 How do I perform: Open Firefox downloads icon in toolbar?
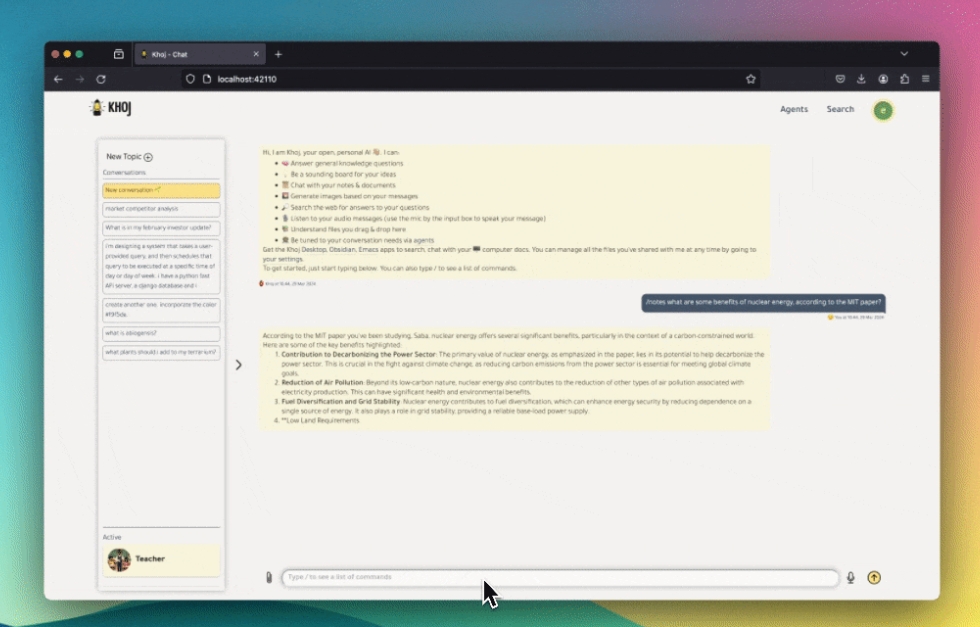coord(861,79)
